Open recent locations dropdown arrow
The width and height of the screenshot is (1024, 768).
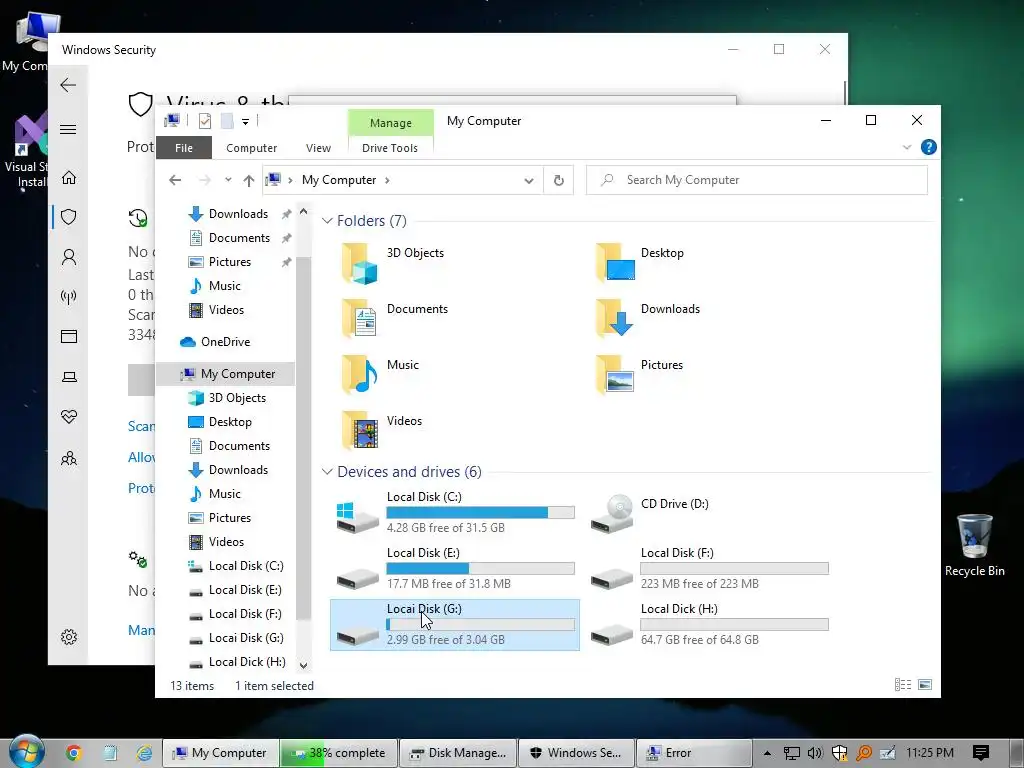(228, 180)
